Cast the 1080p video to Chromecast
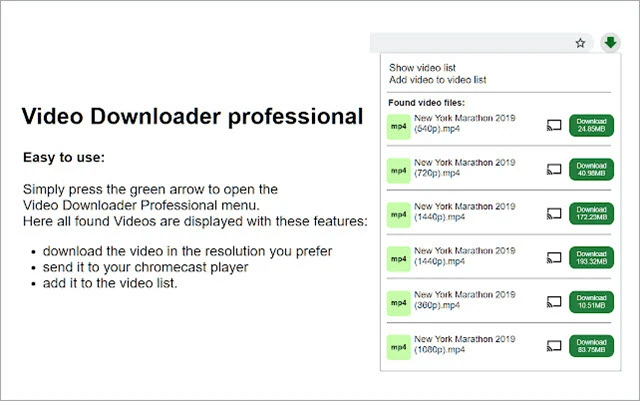The image size is (640, 401). (x=553, y=346)
